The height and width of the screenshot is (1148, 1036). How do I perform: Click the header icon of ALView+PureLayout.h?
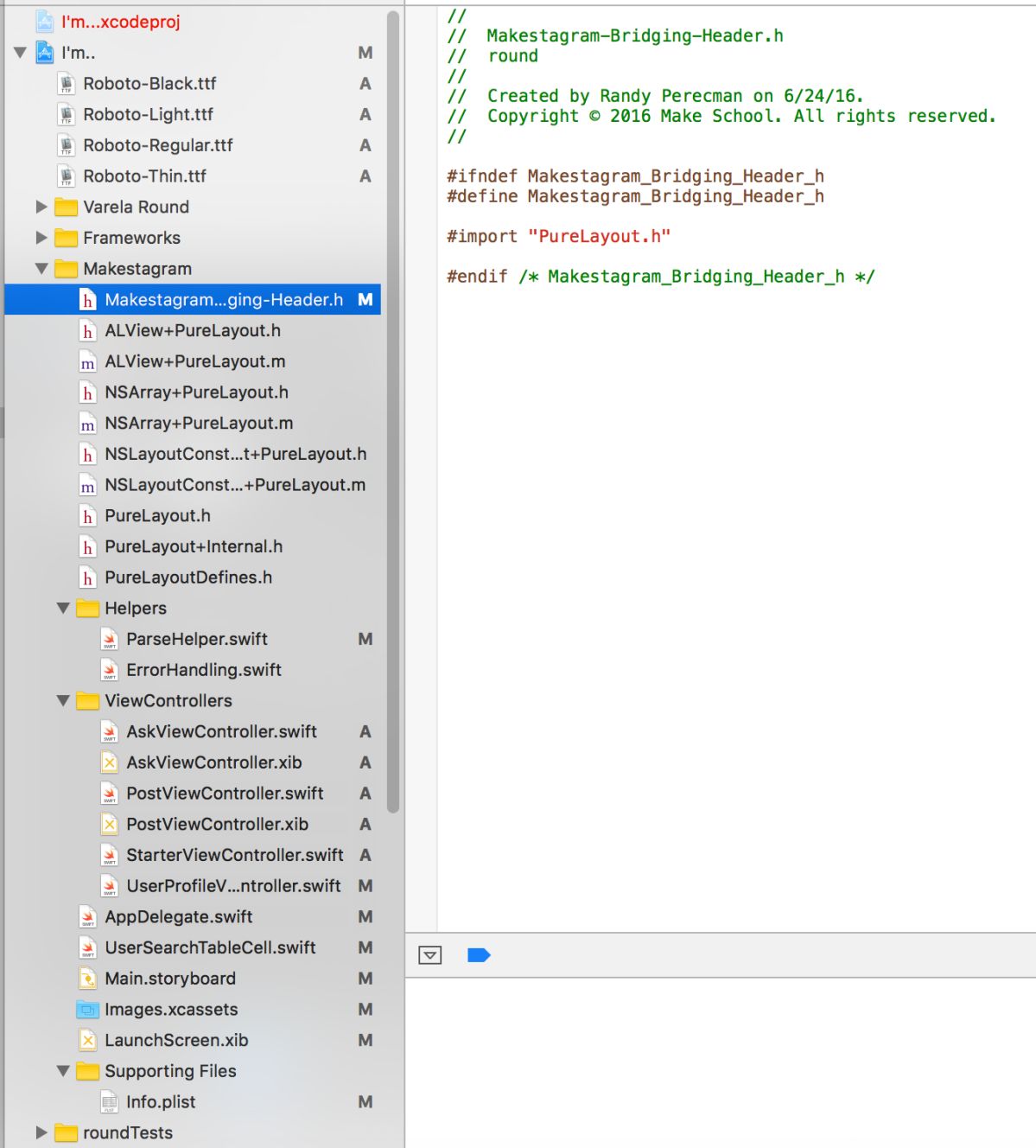[87, 331]
